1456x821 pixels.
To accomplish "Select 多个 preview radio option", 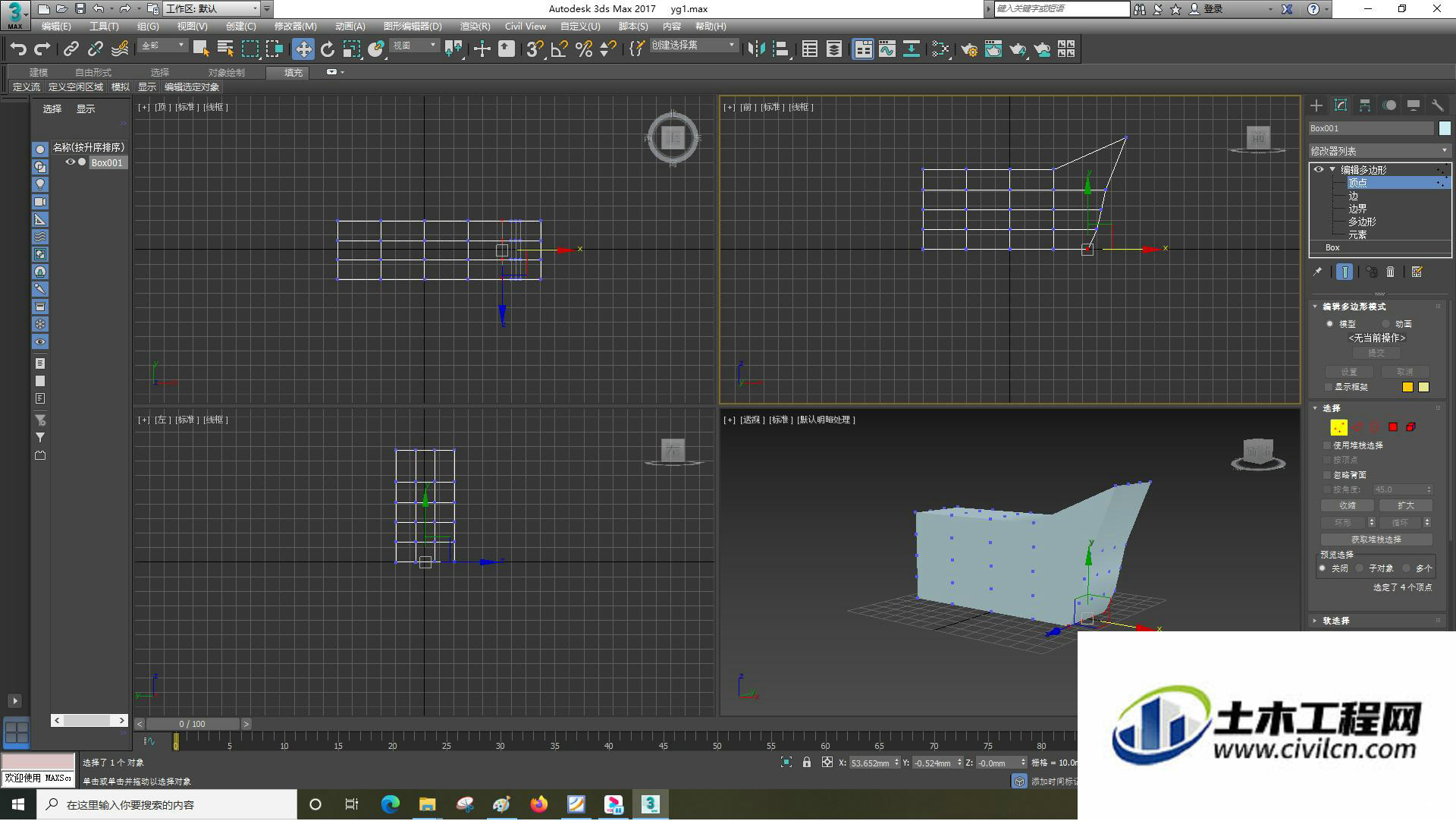I will 1407,568.
